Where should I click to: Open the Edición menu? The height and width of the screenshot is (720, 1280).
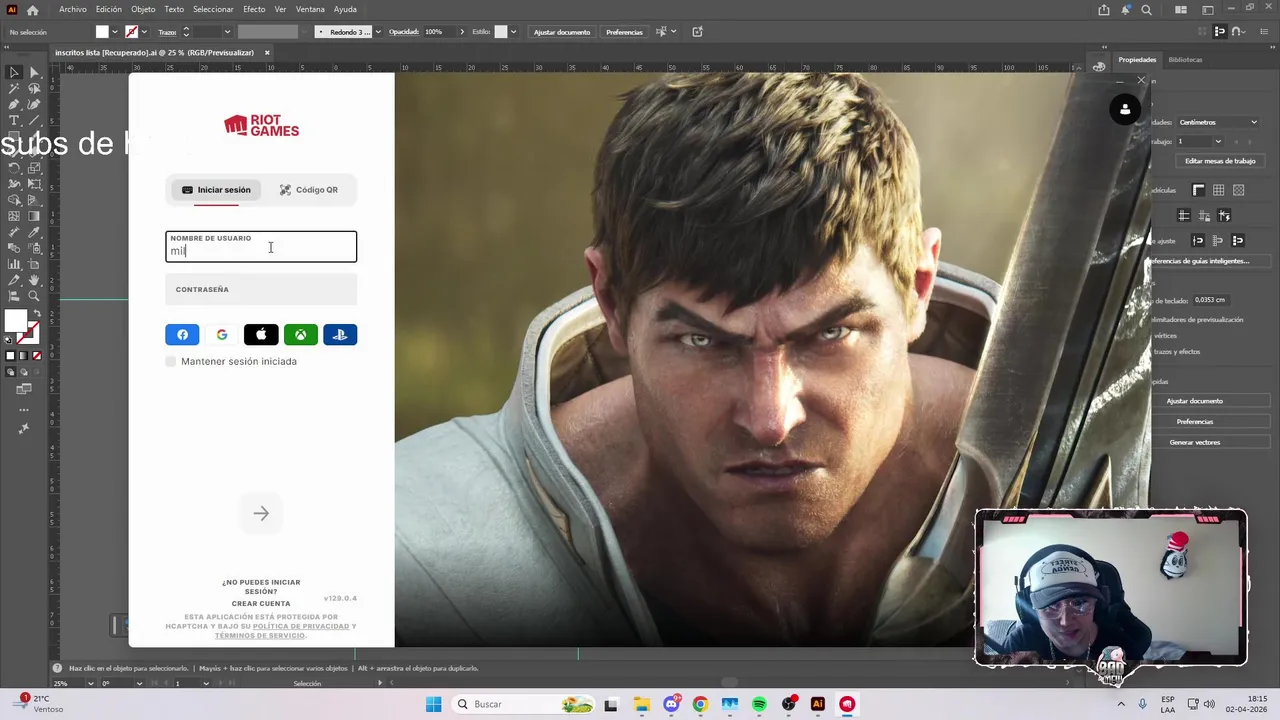[x=109, y=9]
